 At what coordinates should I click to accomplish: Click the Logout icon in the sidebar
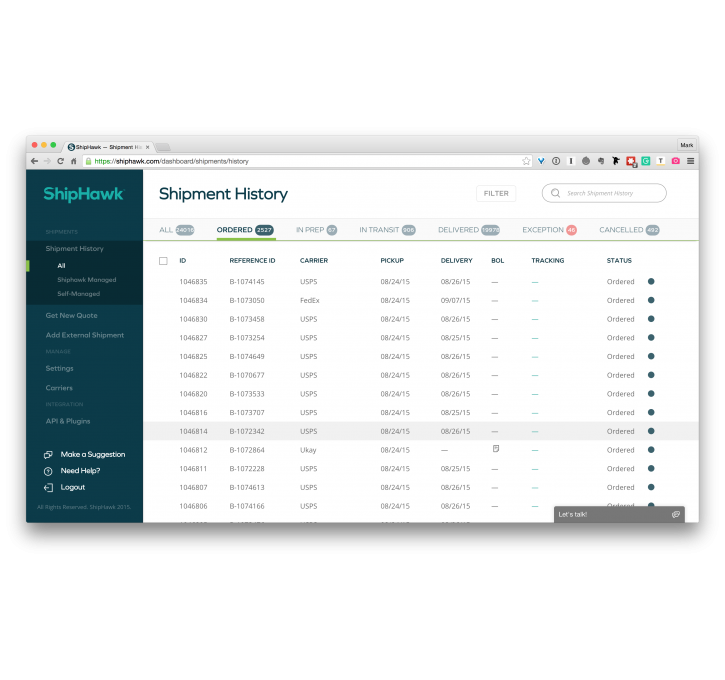[48, 488]
